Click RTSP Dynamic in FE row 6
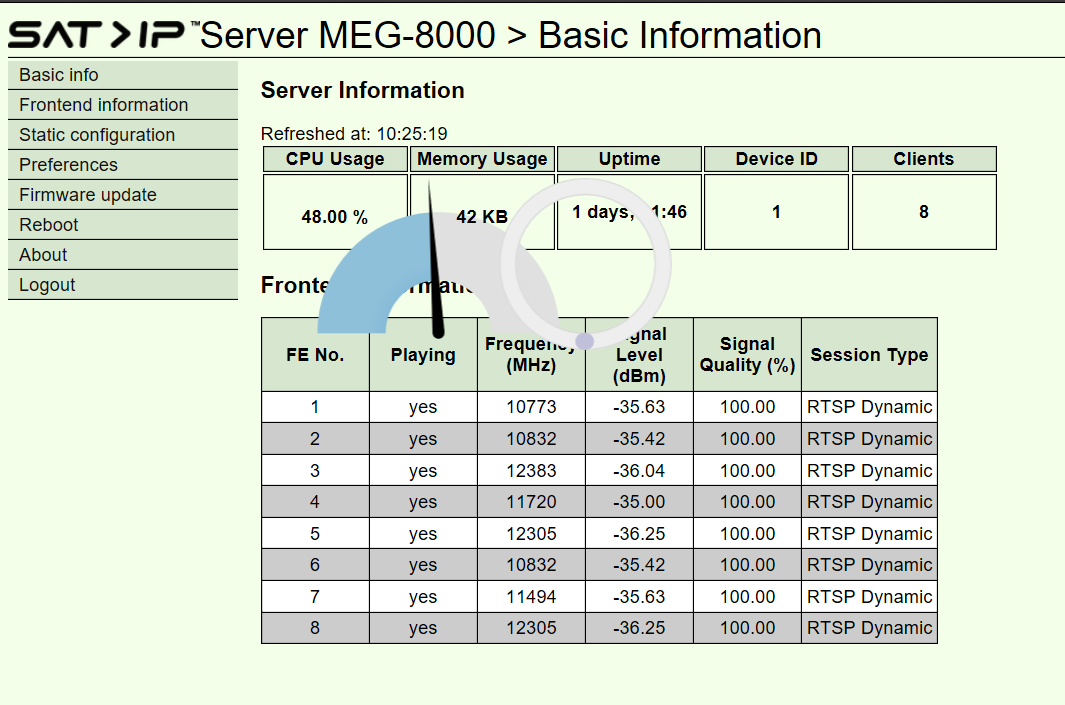Image resolution: width=1065 pixels, height=705 pixels. point(869,565)
